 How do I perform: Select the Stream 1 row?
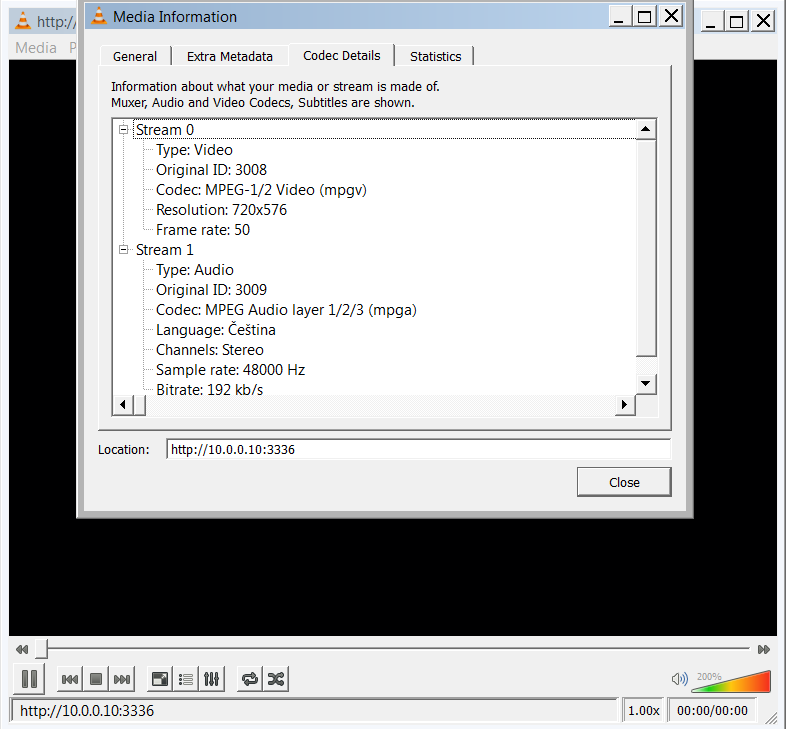point(165,250)
